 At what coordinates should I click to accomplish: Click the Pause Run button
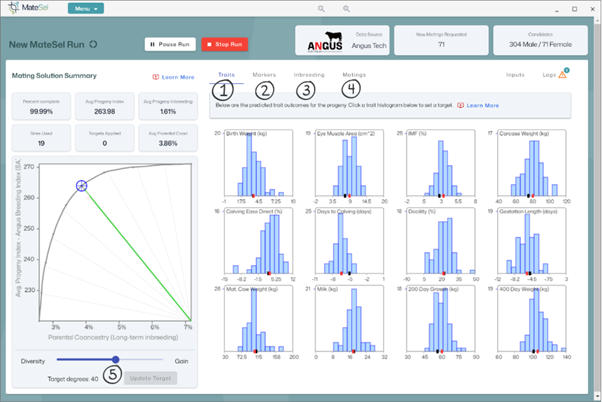(x=170, y=44)
